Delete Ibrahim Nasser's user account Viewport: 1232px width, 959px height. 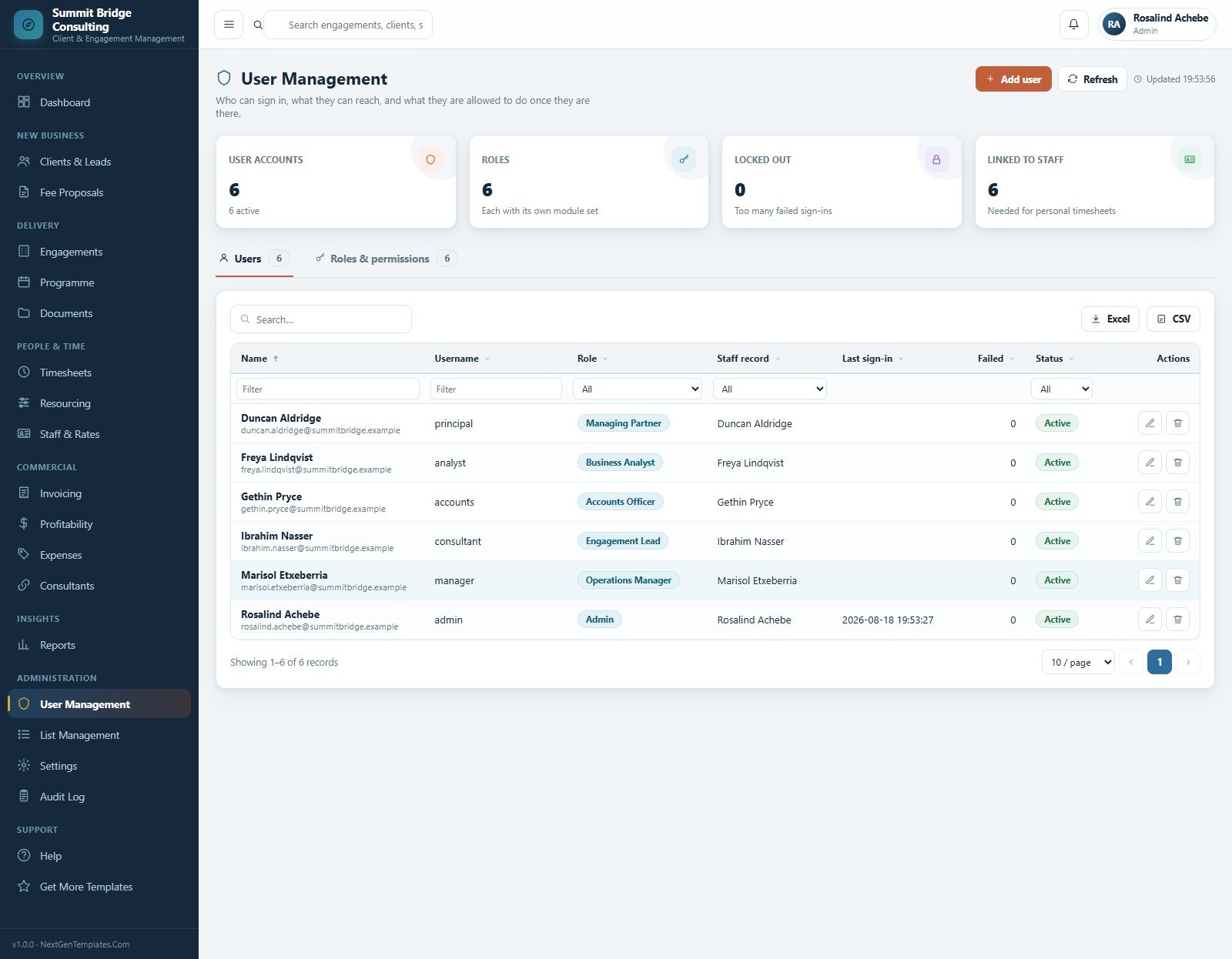pos(1177,541)
